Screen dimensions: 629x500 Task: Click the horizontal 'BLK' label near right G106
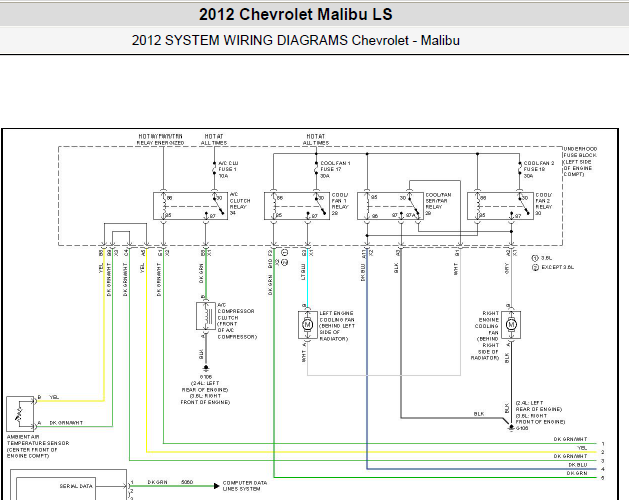click(479, 414)
